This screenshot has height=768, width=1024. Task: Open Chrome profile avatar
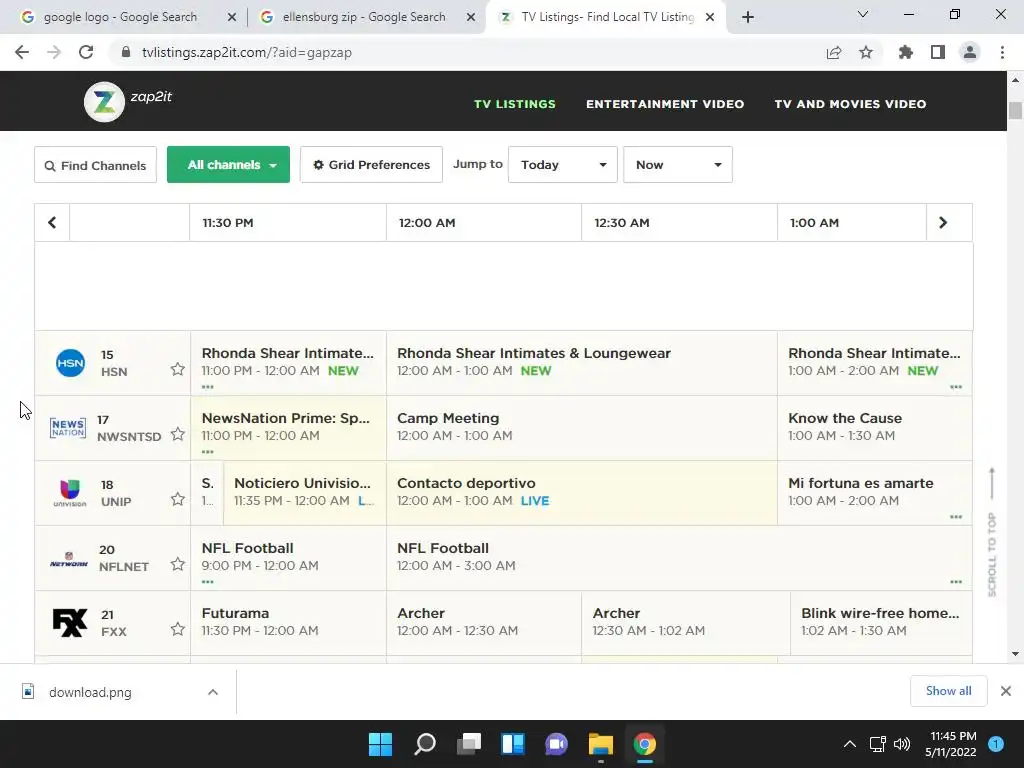click(x=970, y=52)
